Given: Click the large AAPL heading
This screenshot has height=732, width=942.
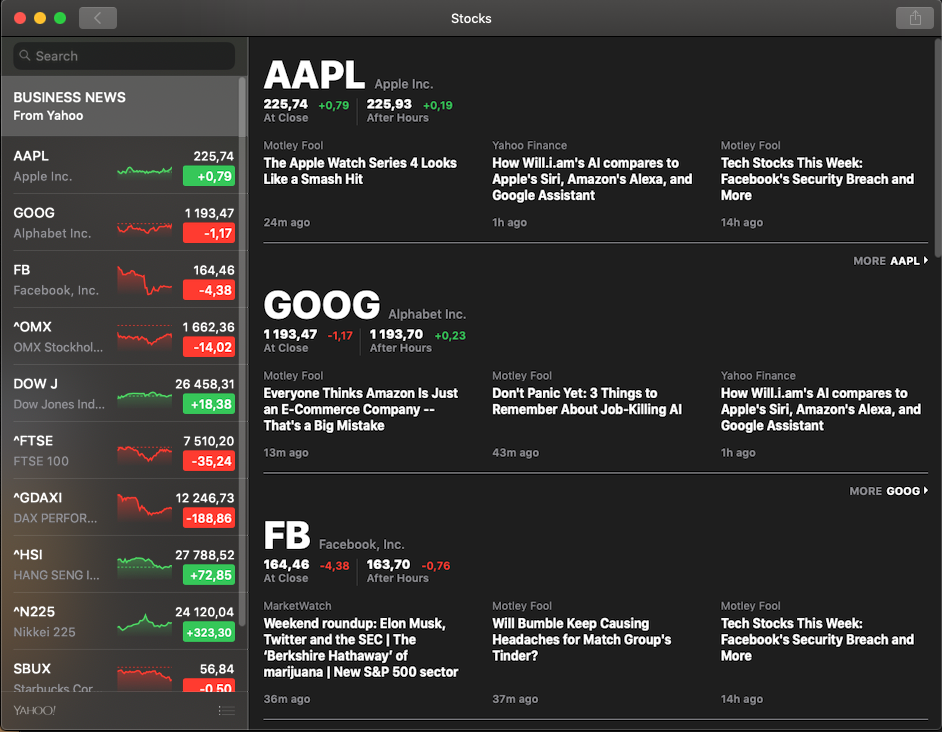Looking at the screenshot, I should (x=314, y=75).
